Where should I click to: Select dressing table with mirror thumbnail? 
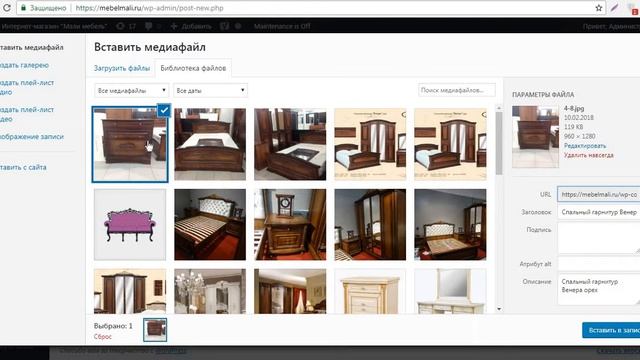pos(450,291)
